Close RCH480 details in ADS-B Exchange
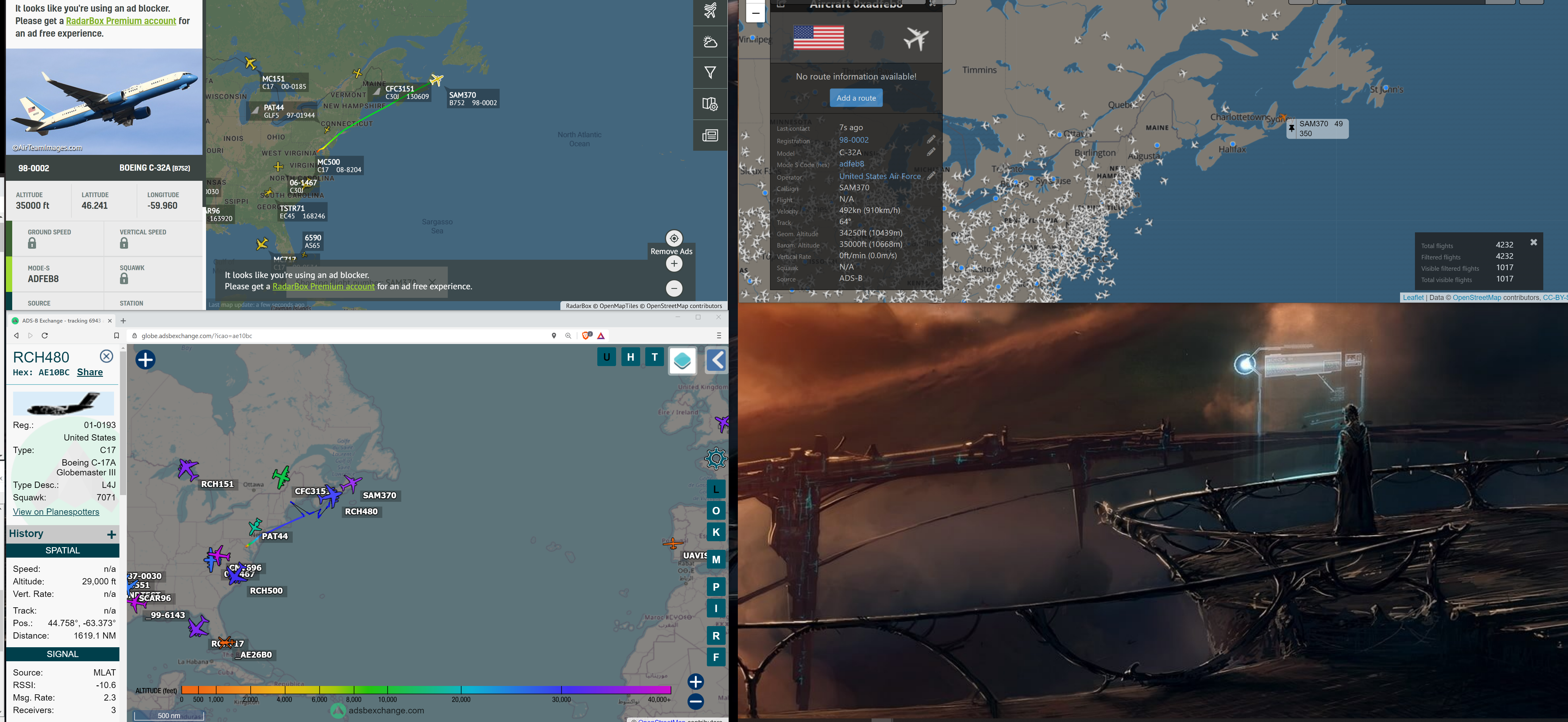The width and height of the screenshot is (1568, 722). pos(107,356)
